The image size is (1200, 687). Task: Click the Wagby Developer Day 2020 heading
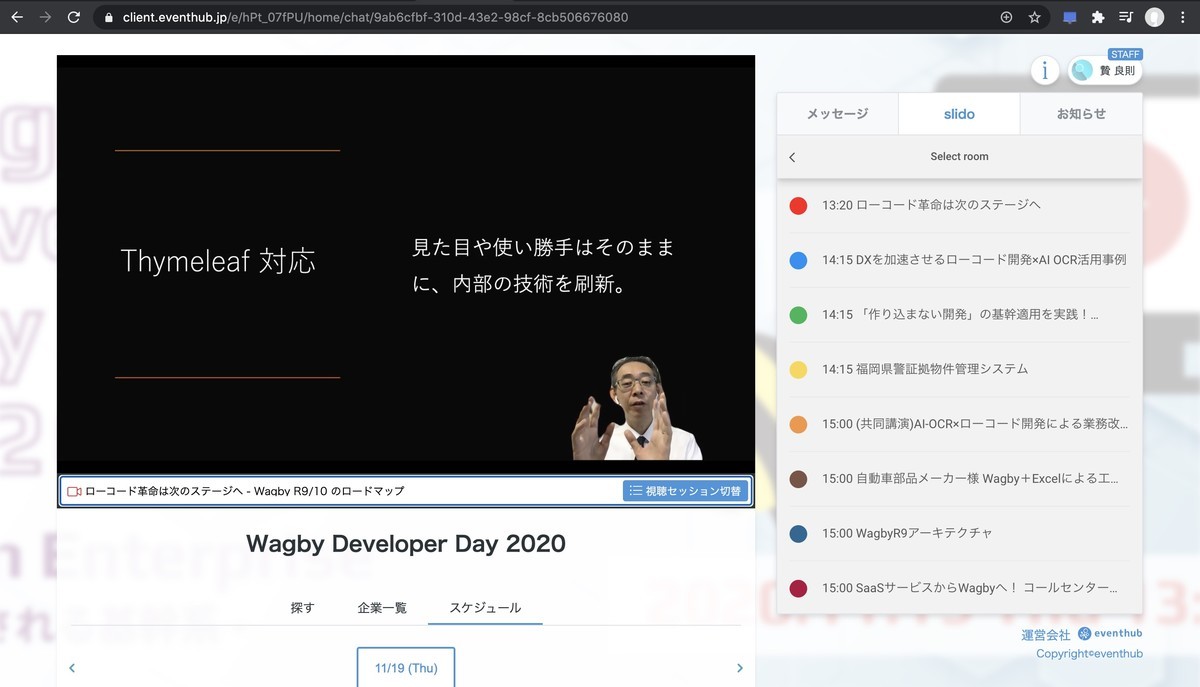[x=406, y=544]
